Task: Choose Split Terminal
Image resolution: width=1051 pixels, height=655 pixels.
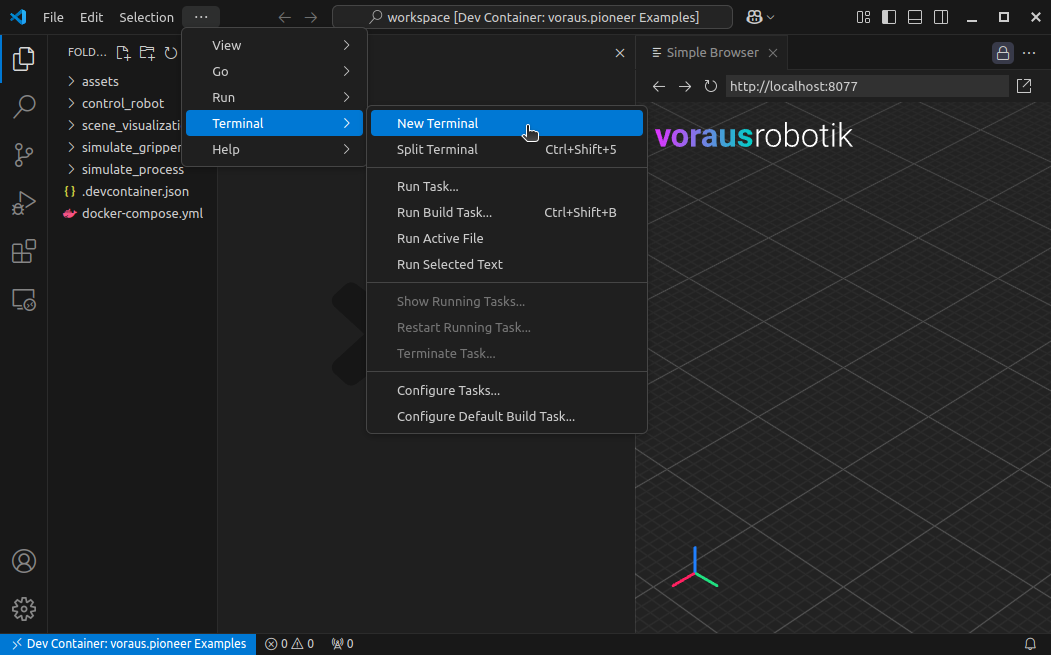Action: (507, 150)
